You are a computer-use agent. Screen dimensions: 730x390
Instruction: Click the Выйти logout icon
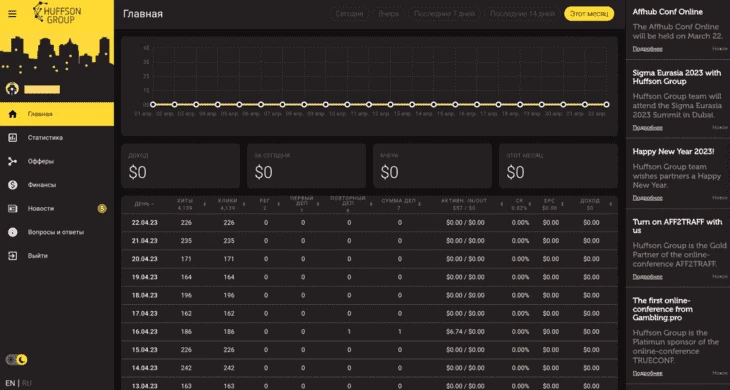pos(13,256)
